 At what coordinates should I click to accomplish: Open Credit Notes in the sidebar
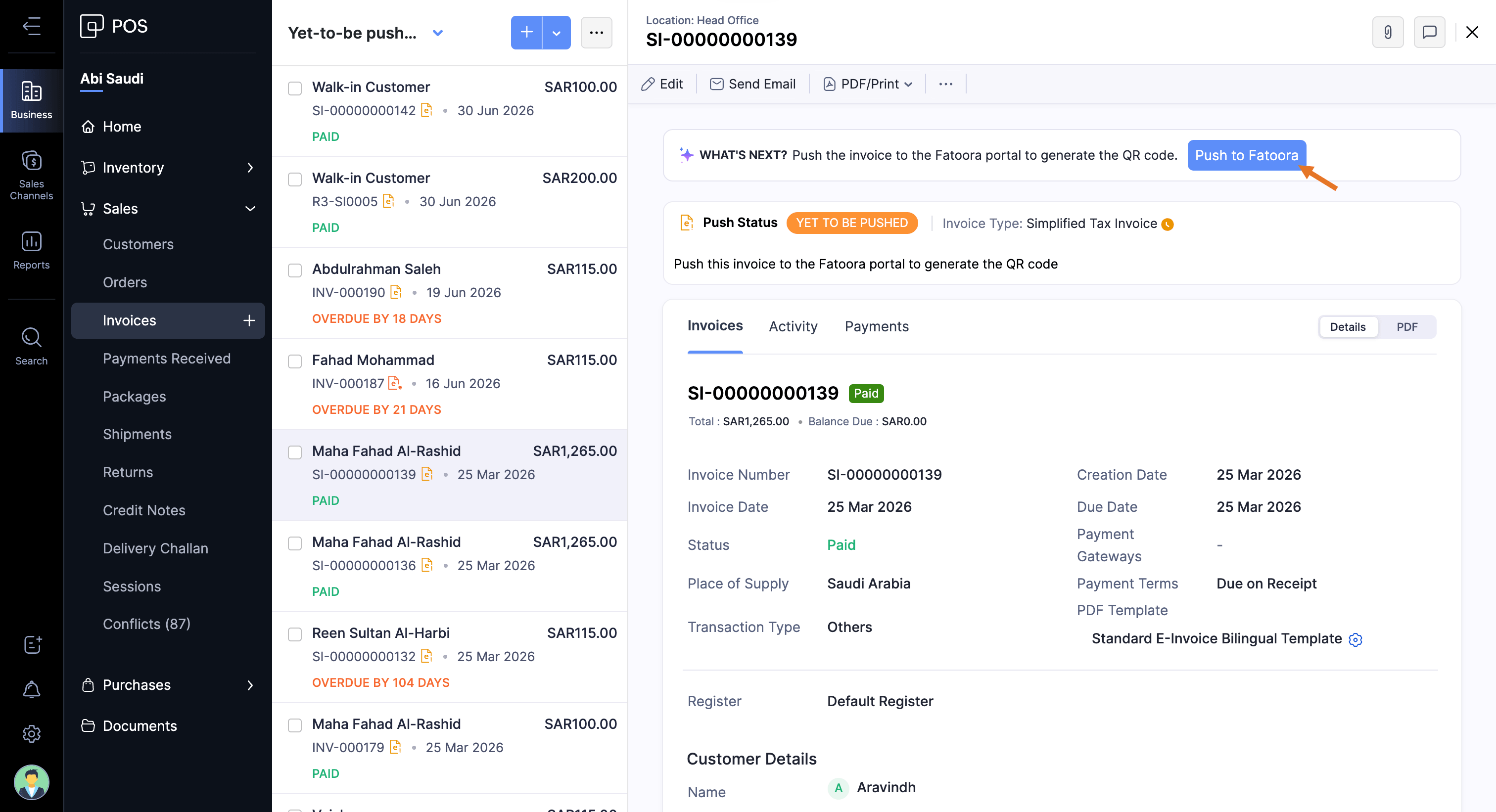144,510
